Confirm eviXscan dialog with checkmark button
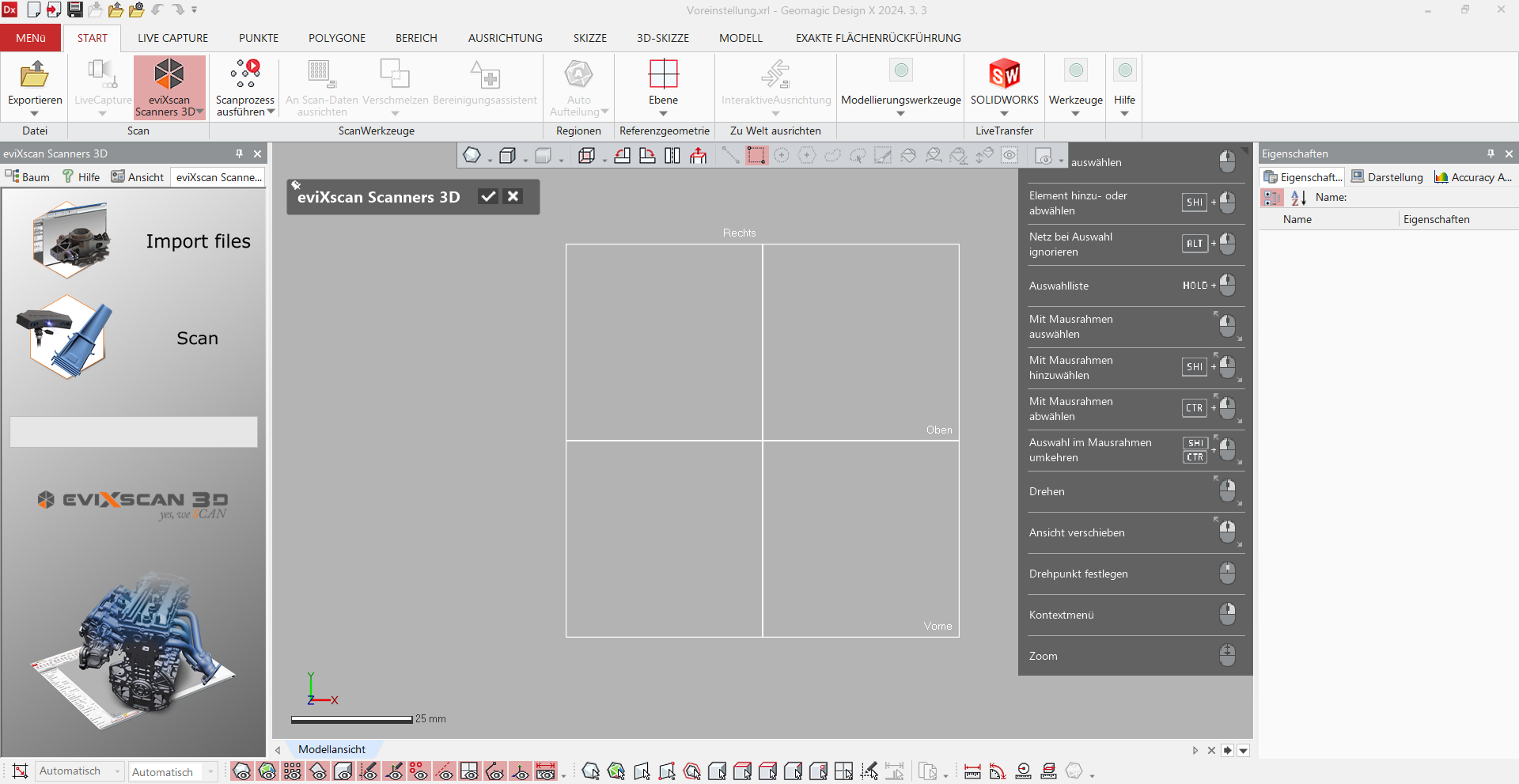The width and height of the screenshot is (1519, 784). [488, 197]
